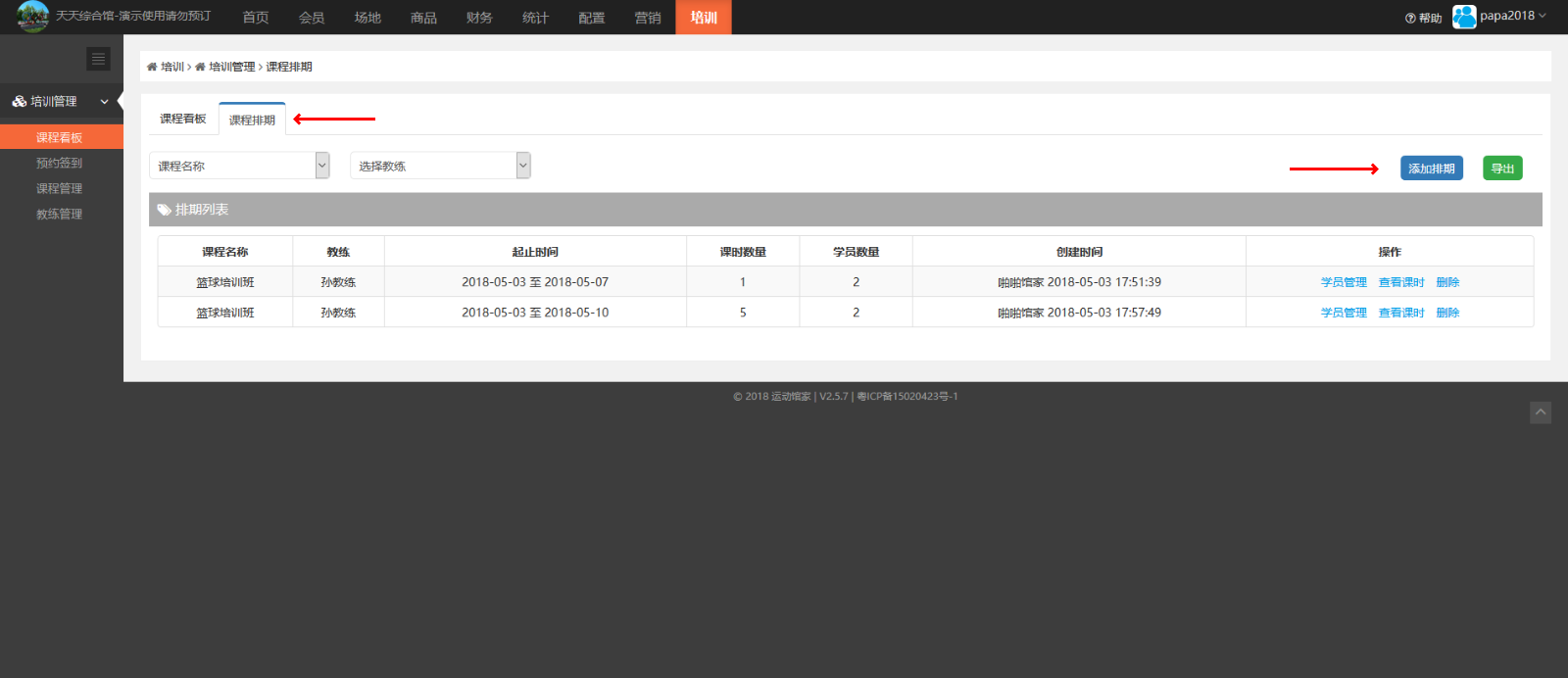Click the home icon before 培训管理 breadcrumb
This screenshot has width=1568, height=678.
pos(200,67)
